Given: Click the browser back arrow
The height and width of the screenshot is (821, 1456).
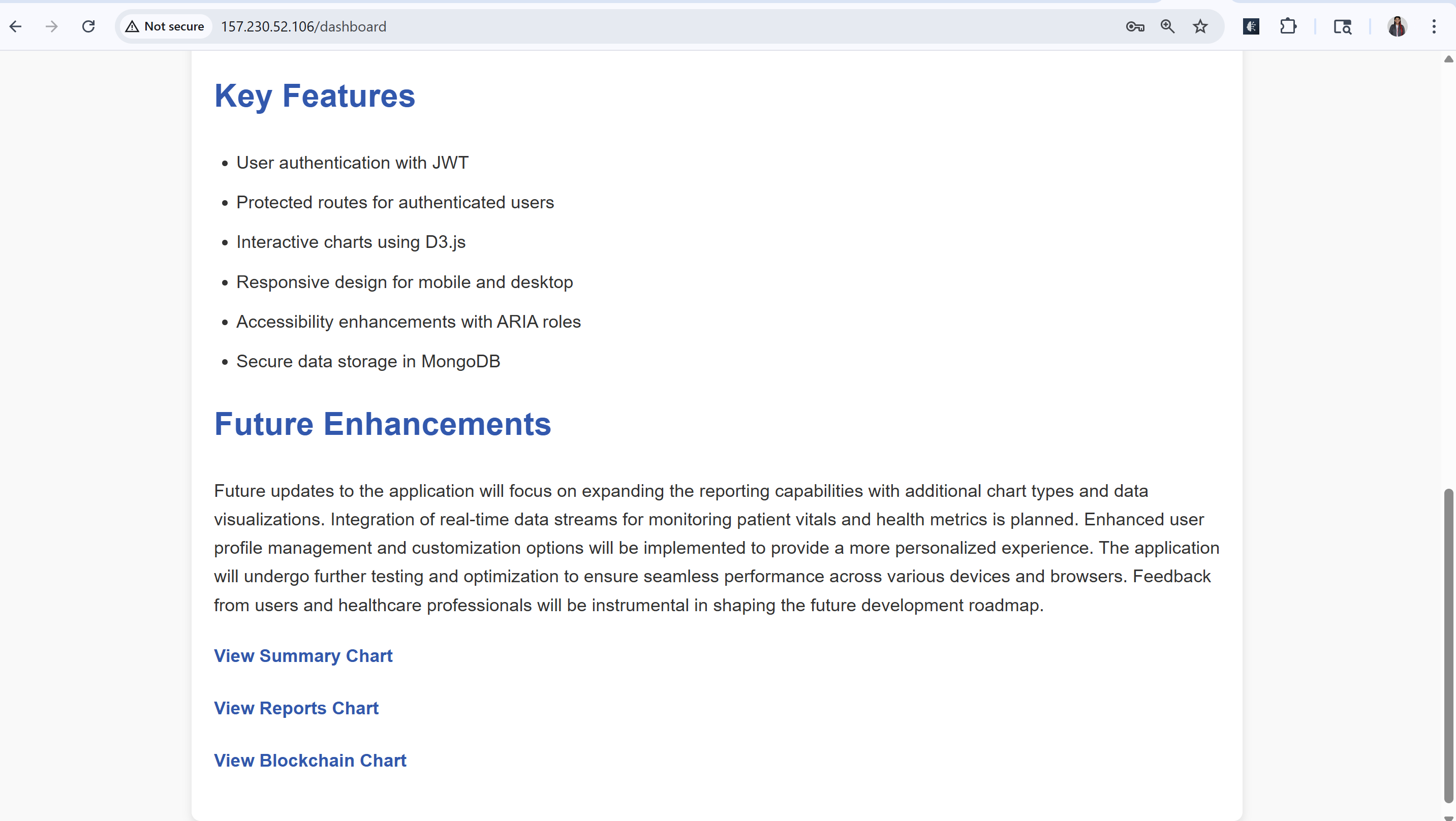Looking at the screenshot, I should pyautogui.click(x=16, y=26).
